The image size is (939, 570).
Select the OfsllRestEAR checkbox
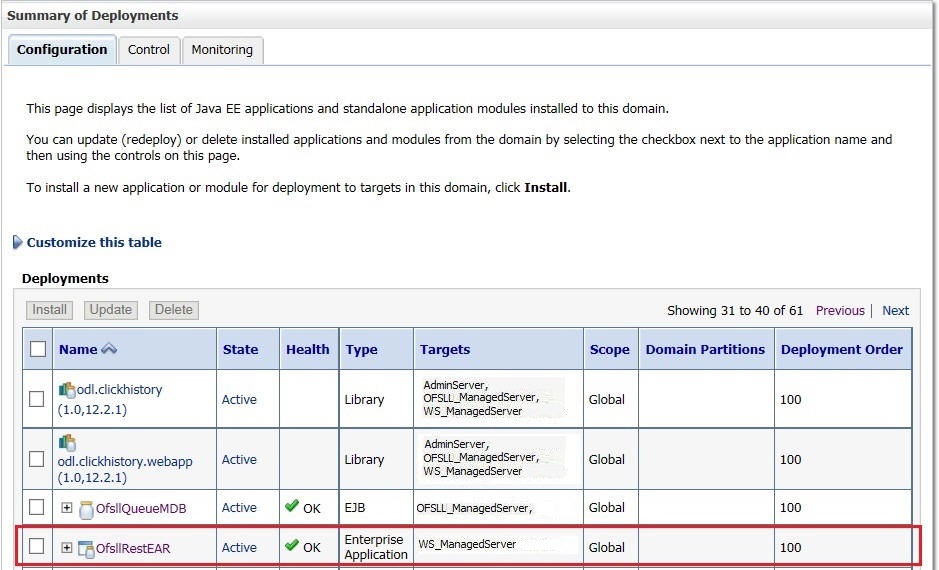coord(37,546)
